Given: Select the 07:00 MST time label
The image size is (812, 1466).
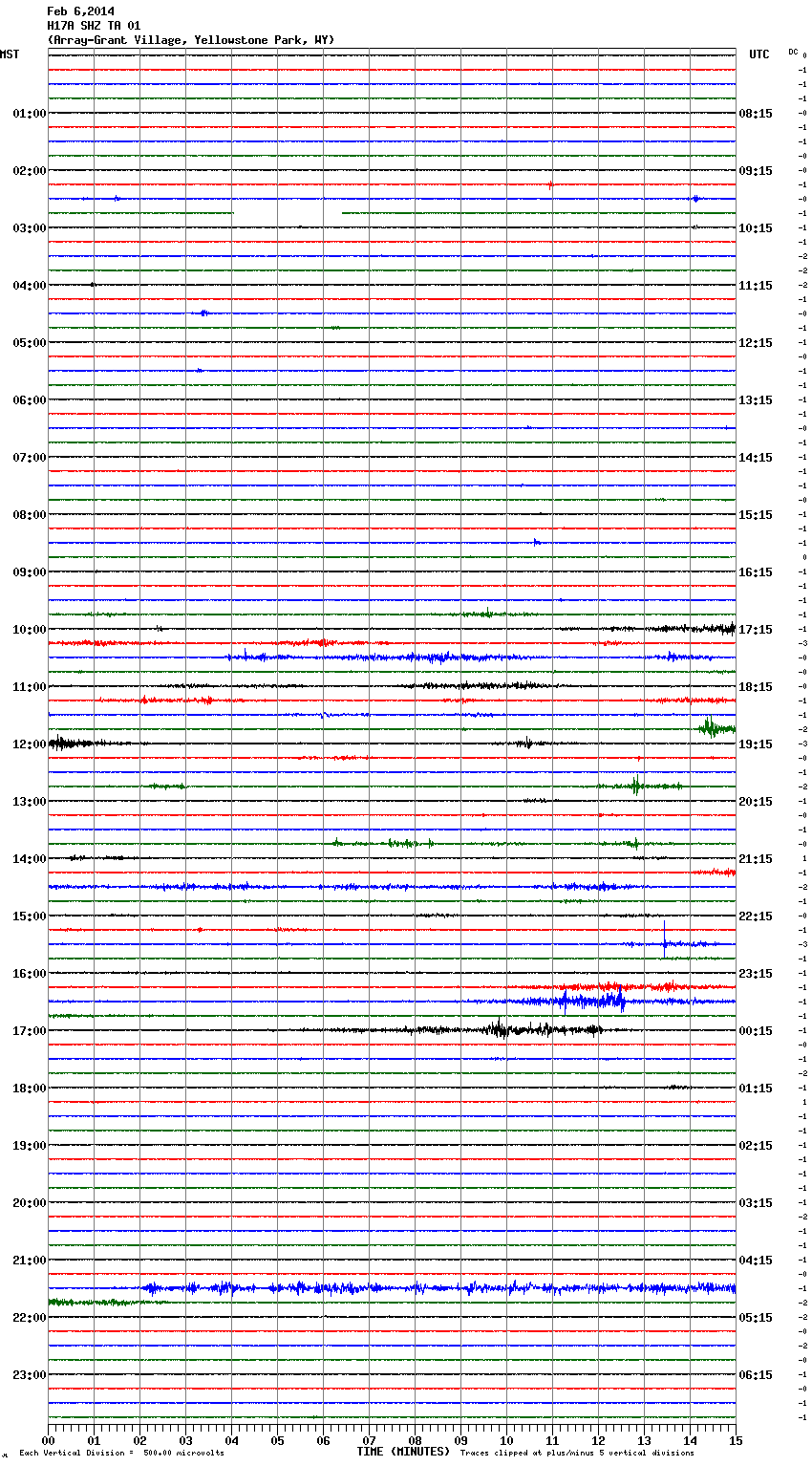Looking at the screenshot, I should pos(30,458).
